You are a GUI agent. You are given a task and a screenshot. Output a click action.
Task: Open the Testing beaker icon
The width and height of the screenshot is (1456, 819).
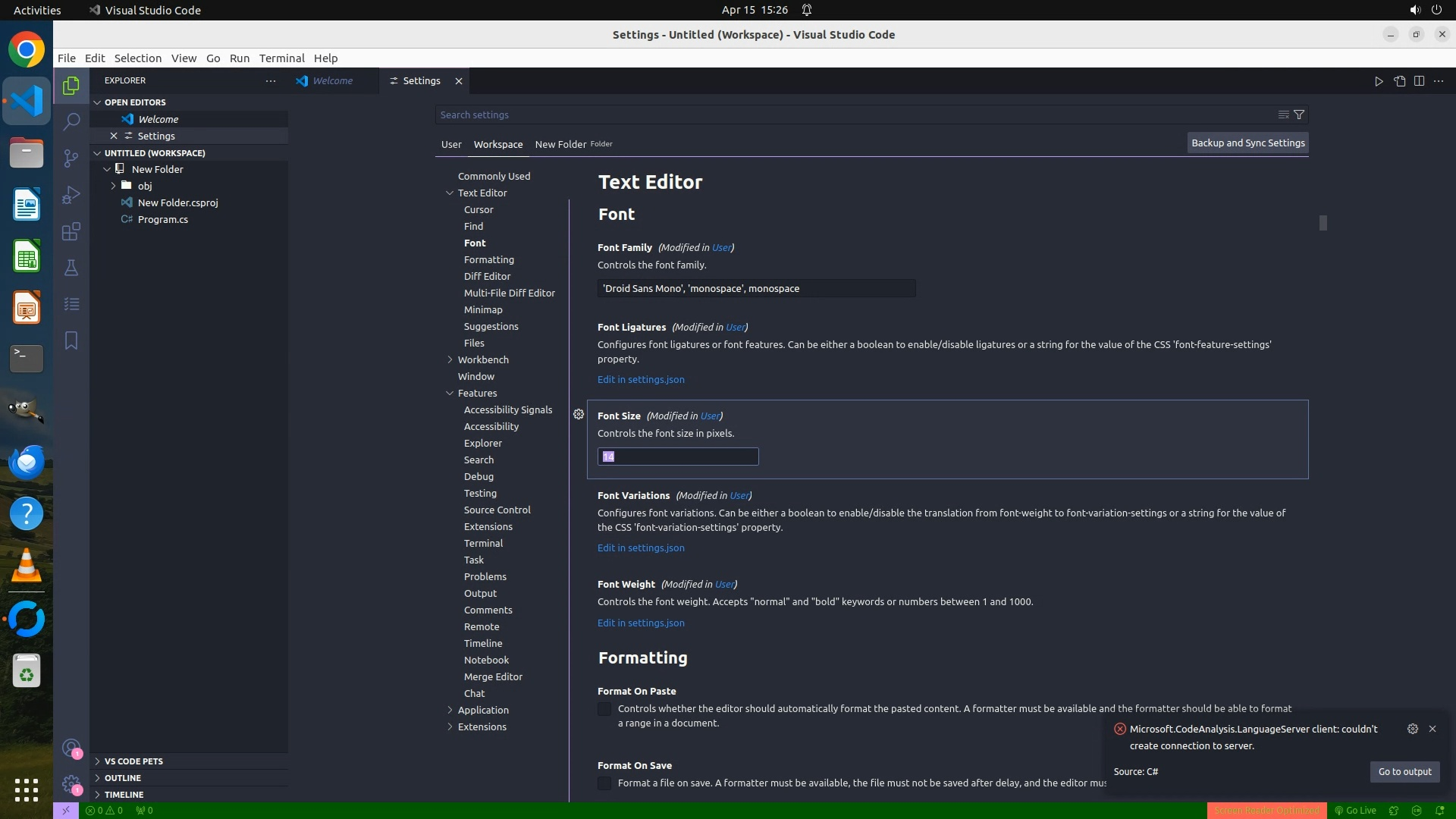point(71,268)
